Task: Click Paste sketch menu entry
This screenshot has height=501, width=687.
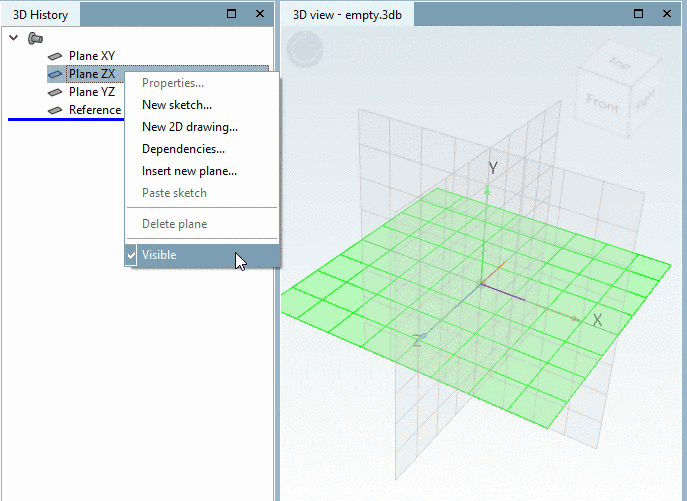Action: click(202, 193)
